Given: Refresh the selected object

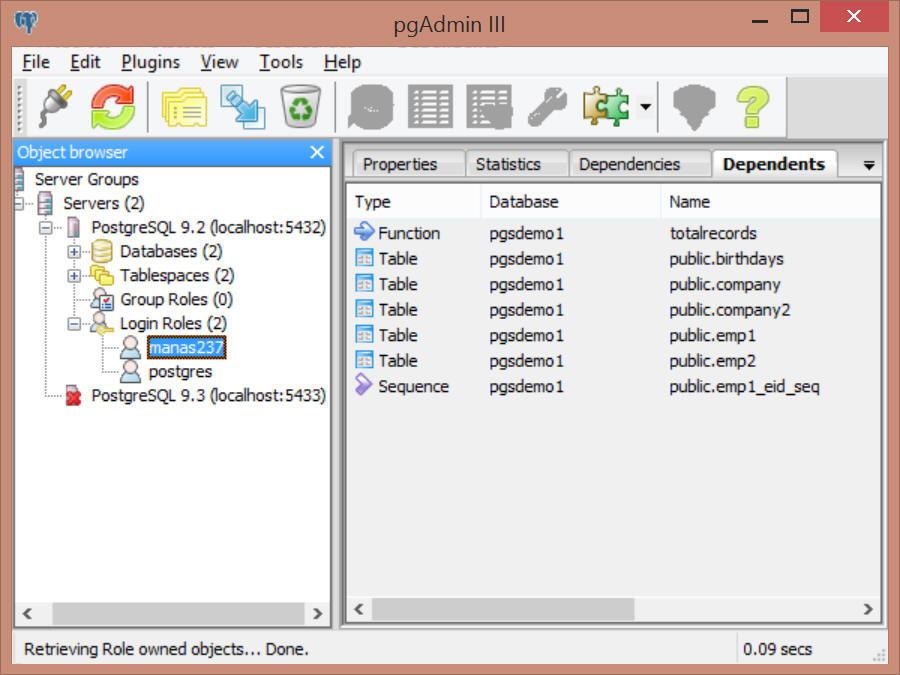Looking at the screenshot, I should 112,107.
